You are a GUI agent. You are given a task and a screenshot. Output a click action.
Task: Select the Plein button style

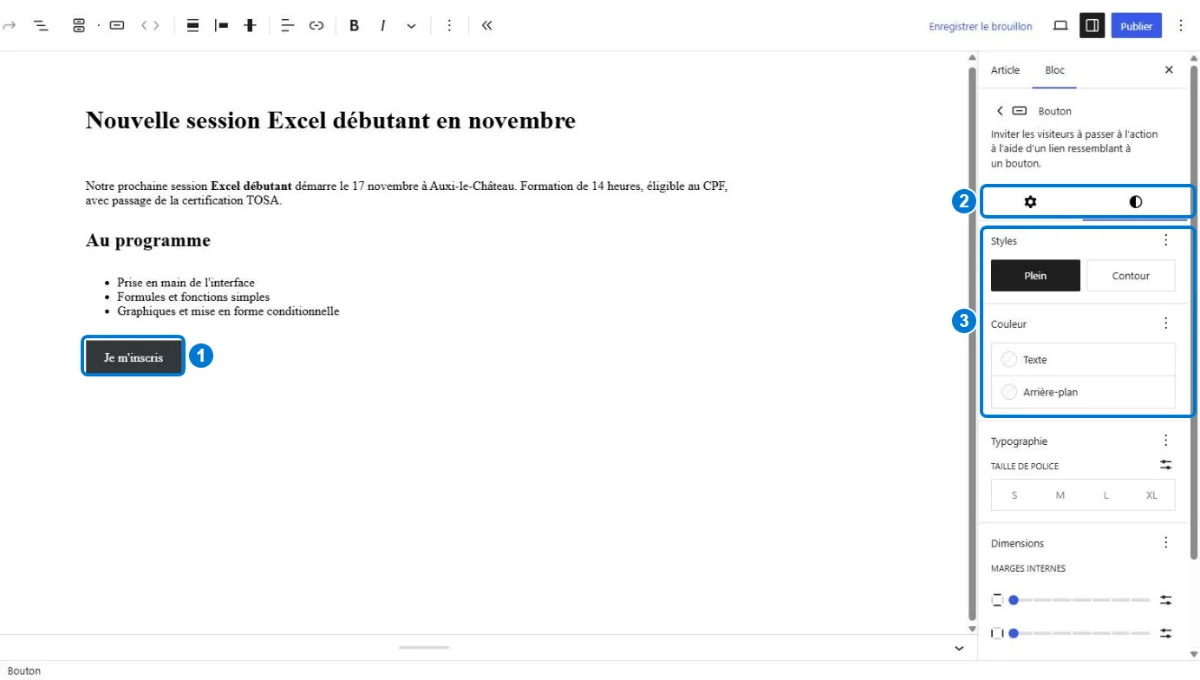click(1035, 276)
